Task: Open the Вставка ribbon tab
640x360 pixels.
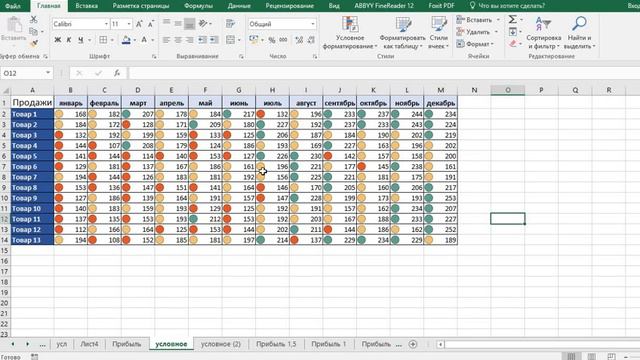Action: click(x=87, y=6)
